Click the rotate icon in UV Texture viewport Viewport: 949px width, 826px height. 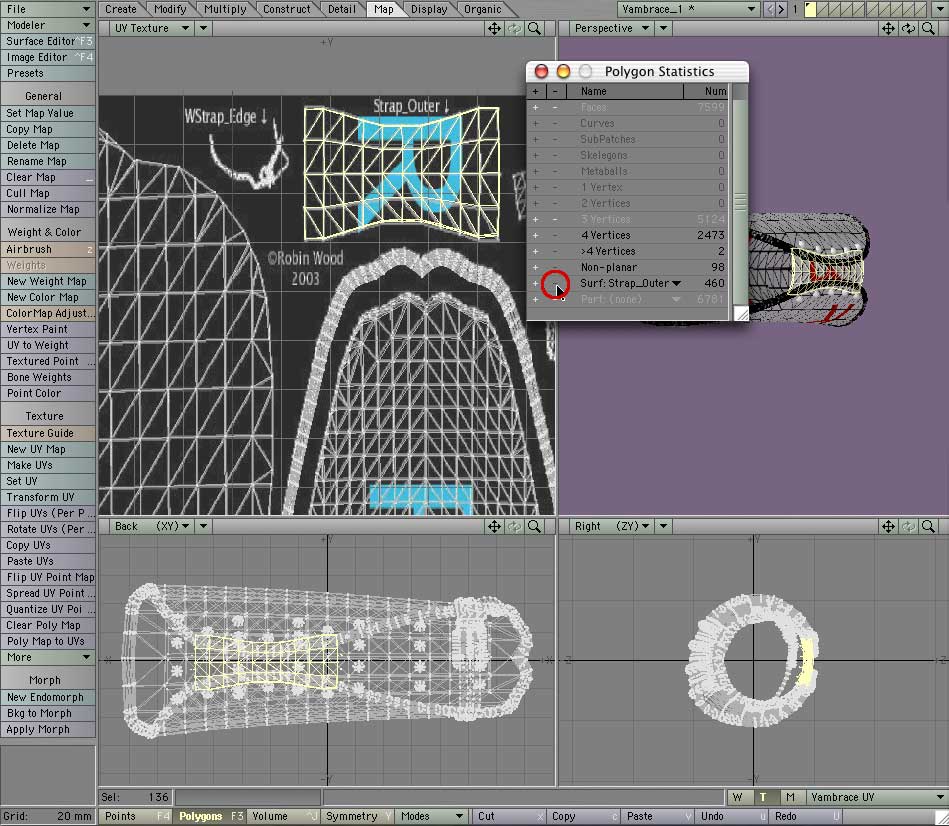pyautogui.click(x=514, y=28)
